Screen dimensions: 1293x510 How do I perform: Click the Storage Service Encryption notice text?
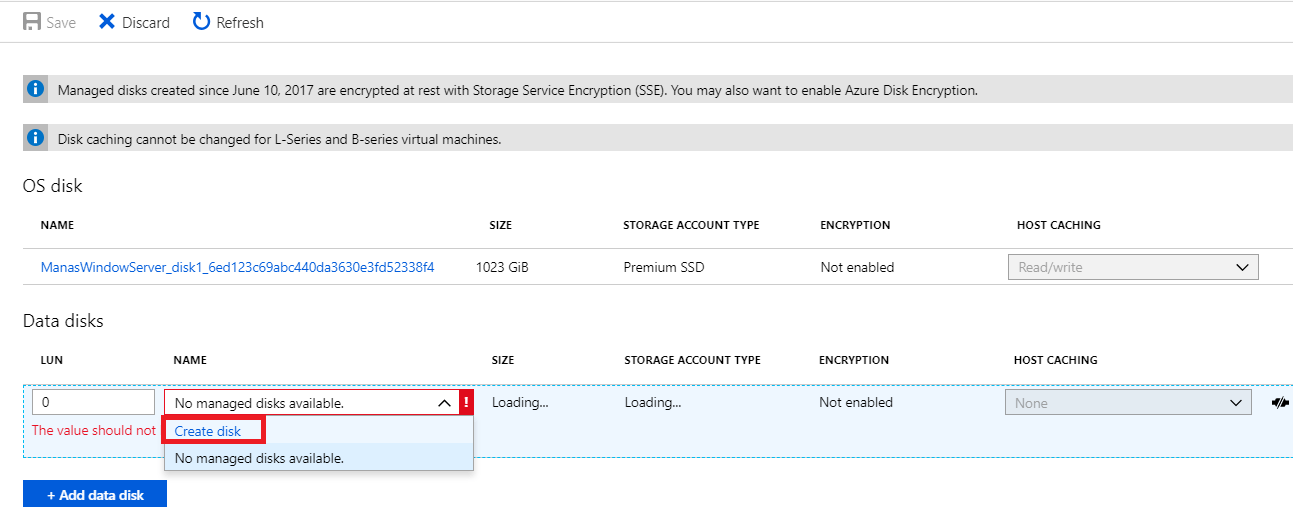click(x=518, y=90)
